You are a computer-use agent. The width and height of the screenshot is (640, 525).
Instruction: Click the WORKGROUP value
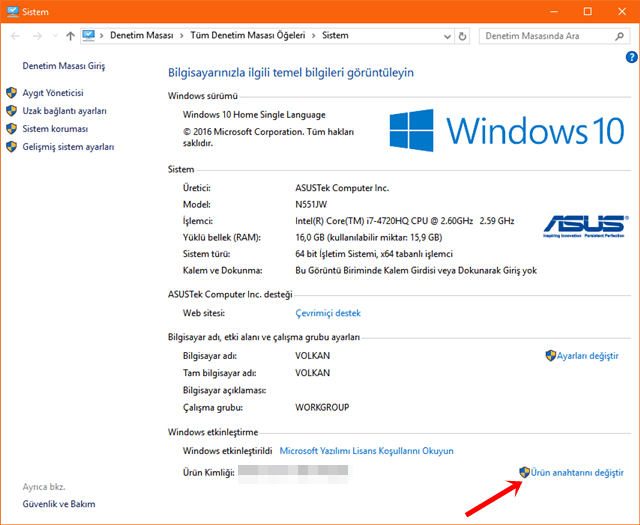point(322,407)
